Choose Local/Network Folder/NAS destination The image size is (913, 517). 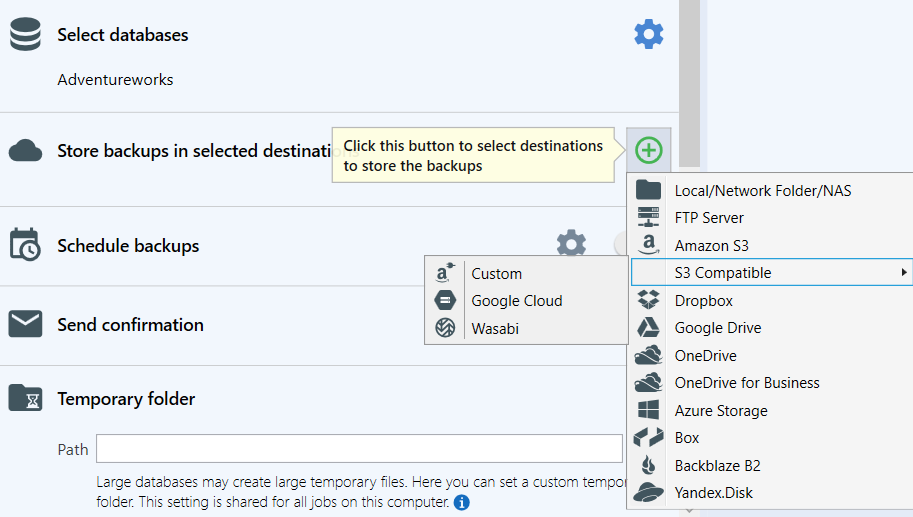click(x=762, y=190)
